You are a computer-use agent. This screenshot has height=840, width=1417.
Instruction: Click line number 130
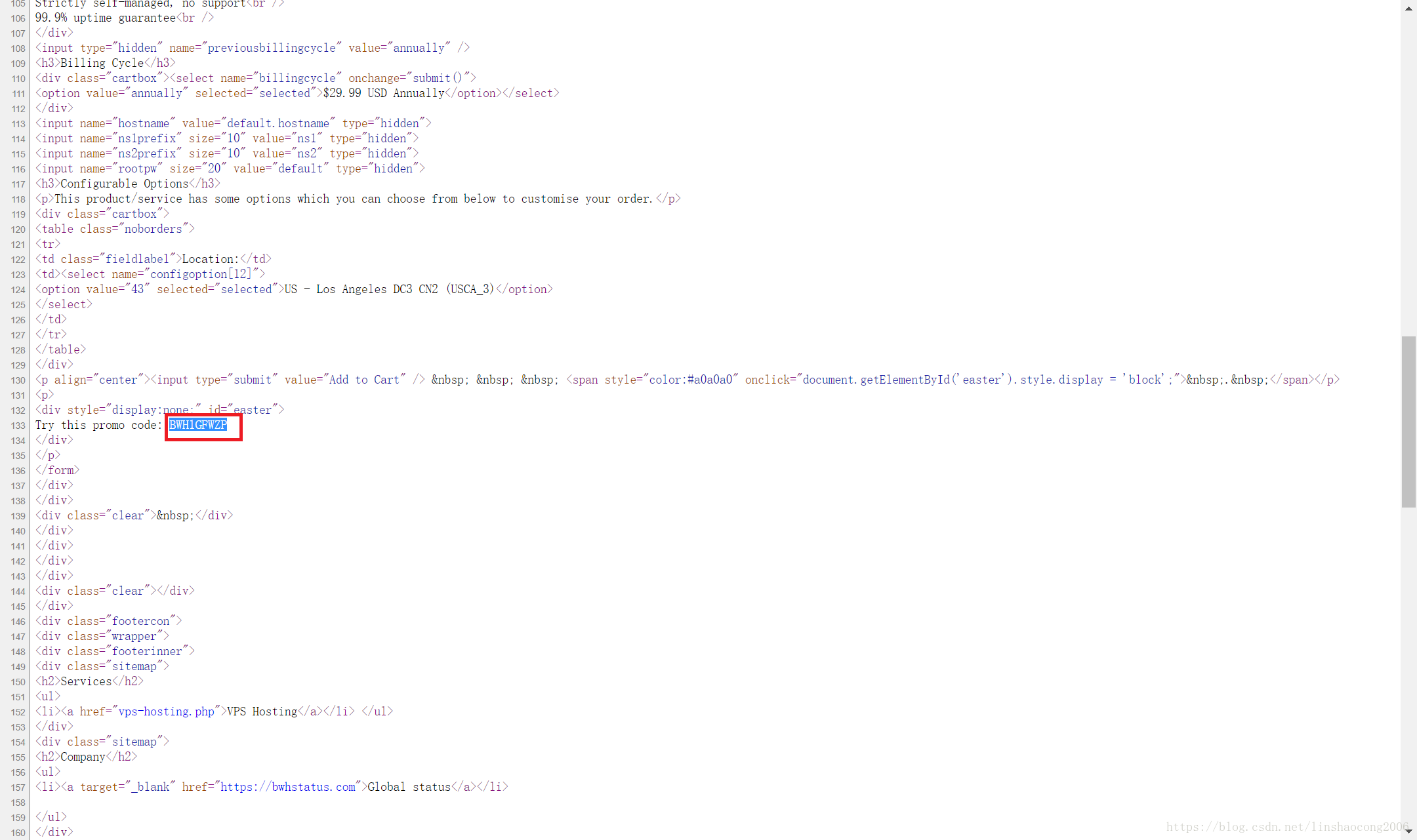click(x=18, y=380)
